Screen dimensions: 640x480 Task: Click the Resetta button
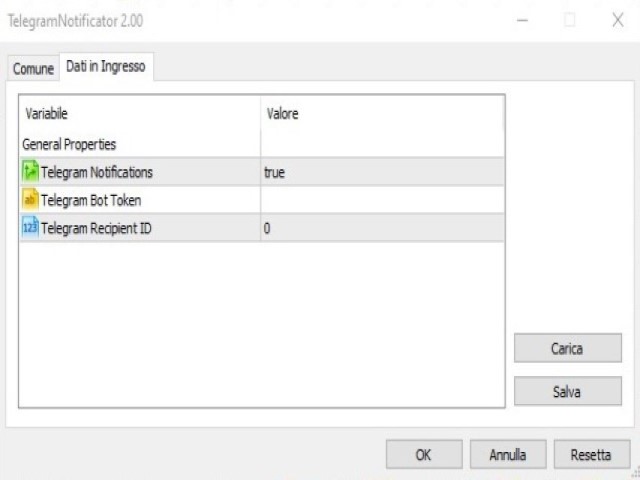[591, 454]
